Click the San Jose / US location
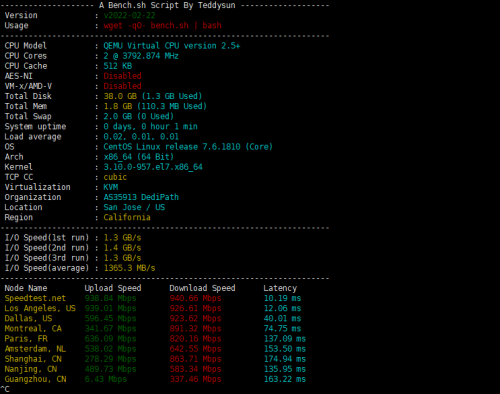Screen dimensions: 500x394 point(134,207)
